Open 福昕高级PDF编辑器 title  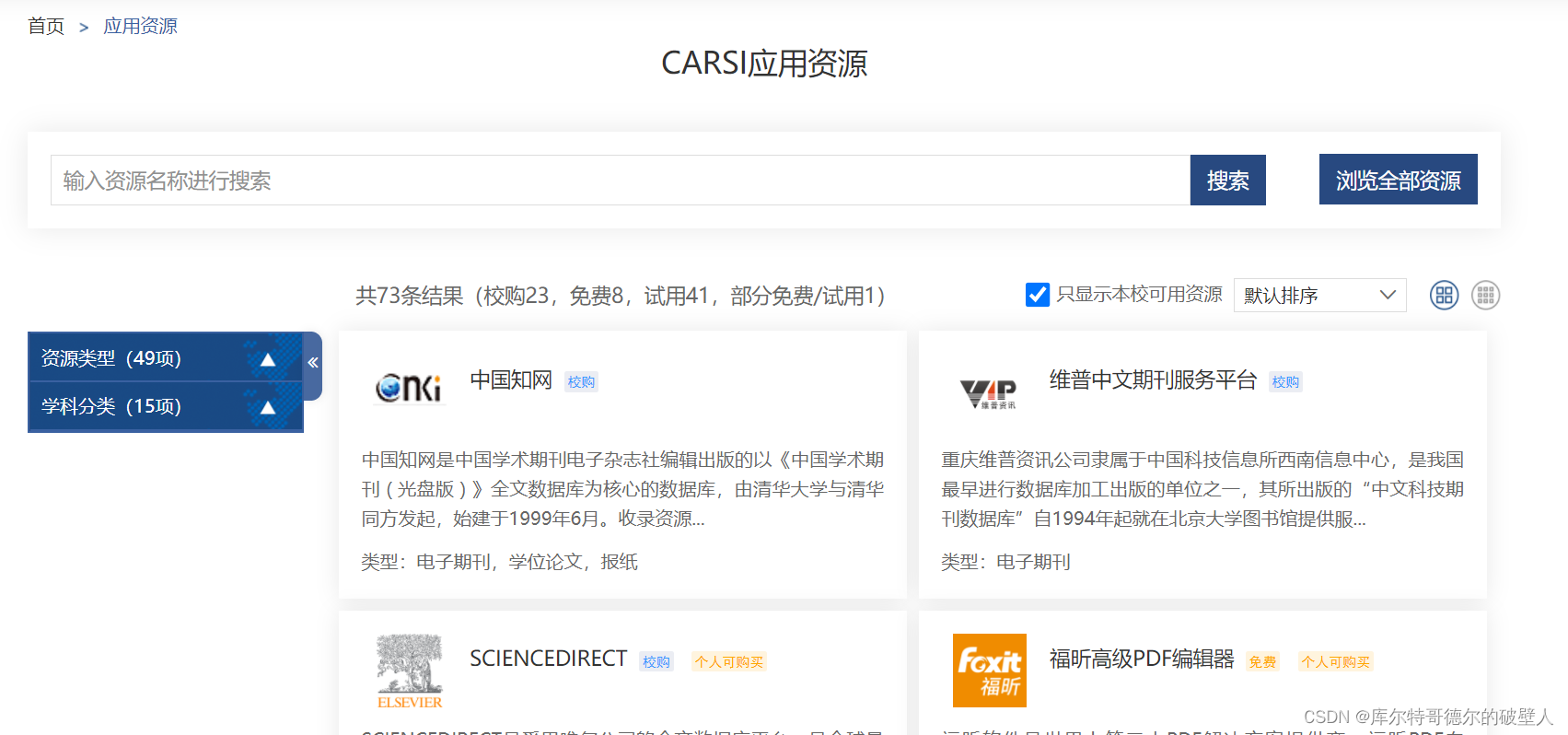1142,659
